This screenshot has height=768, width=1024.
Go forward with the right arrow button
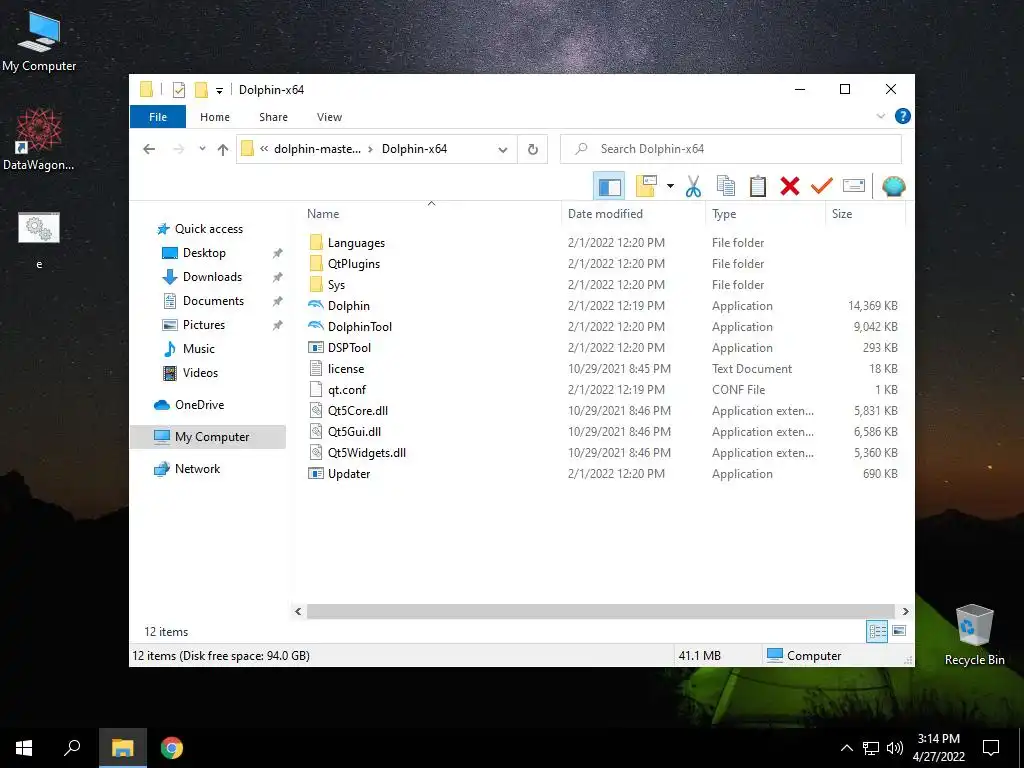point(178,149)
